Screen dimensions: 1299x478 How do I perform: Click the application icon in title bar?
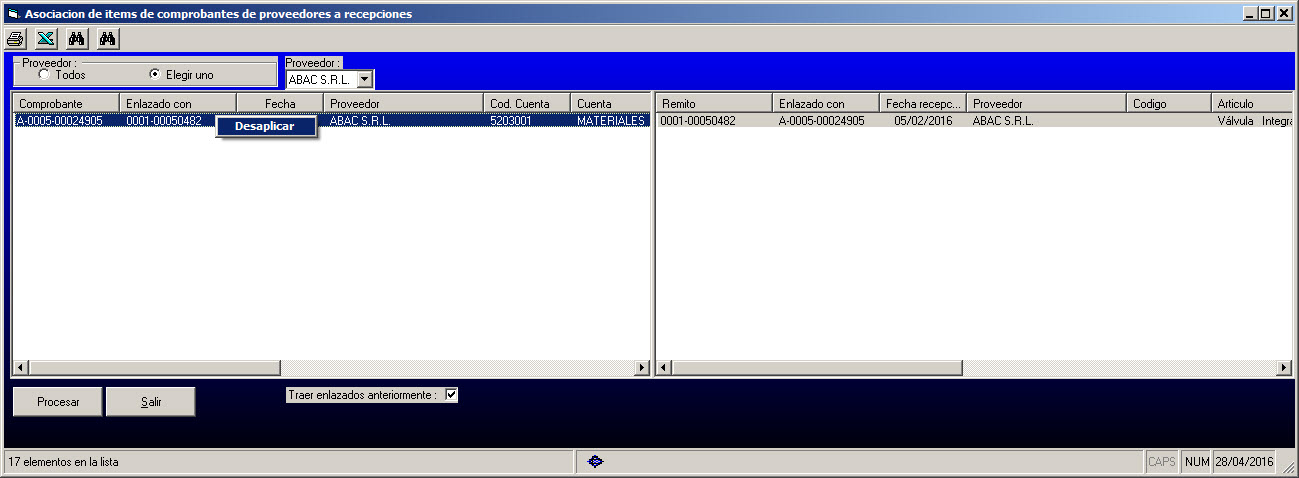point(13,14)
